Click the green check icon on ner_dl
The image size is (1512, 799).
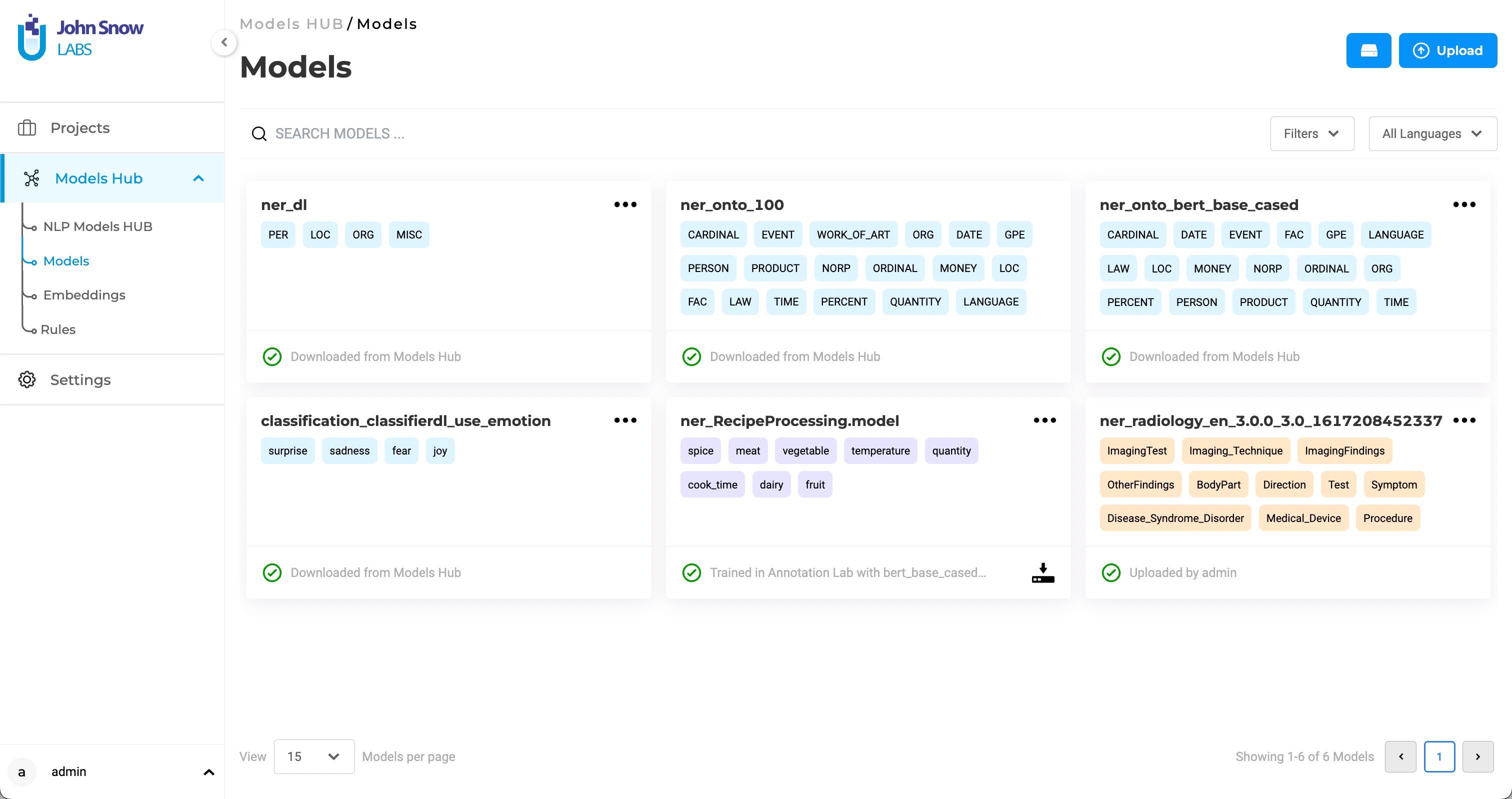[272, 357]
